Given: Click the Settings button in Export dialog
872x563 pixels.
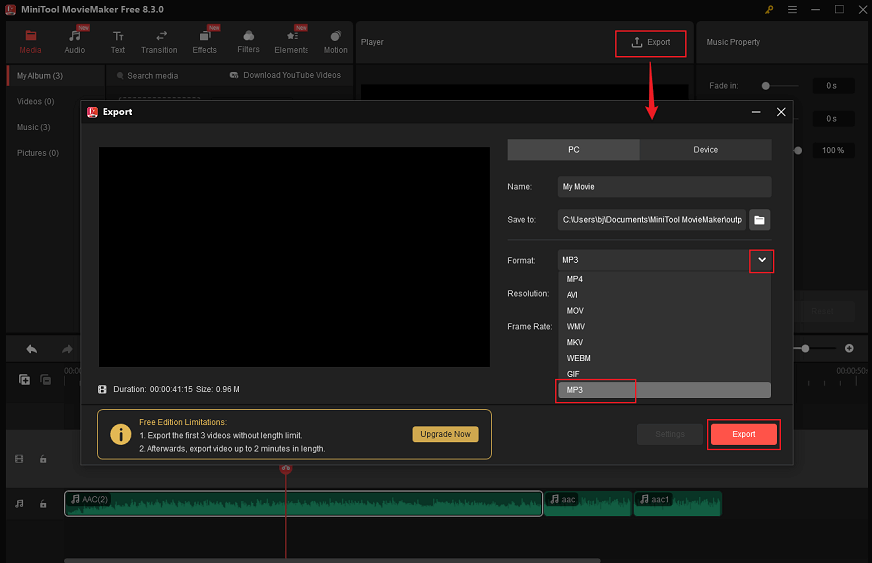Looking at the screenshot, I should pyautogui.click(x=670, y=434).
